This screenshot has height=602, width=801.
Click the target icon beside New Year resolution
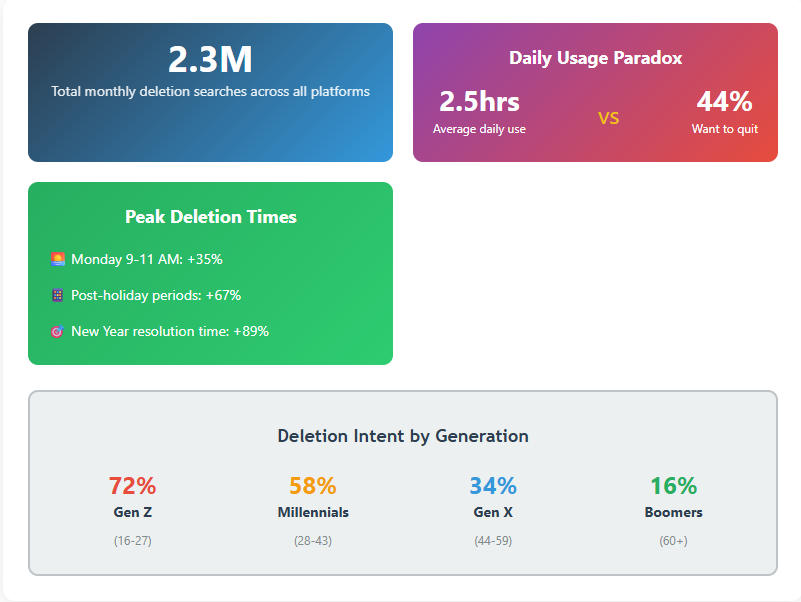click(58, 331)
